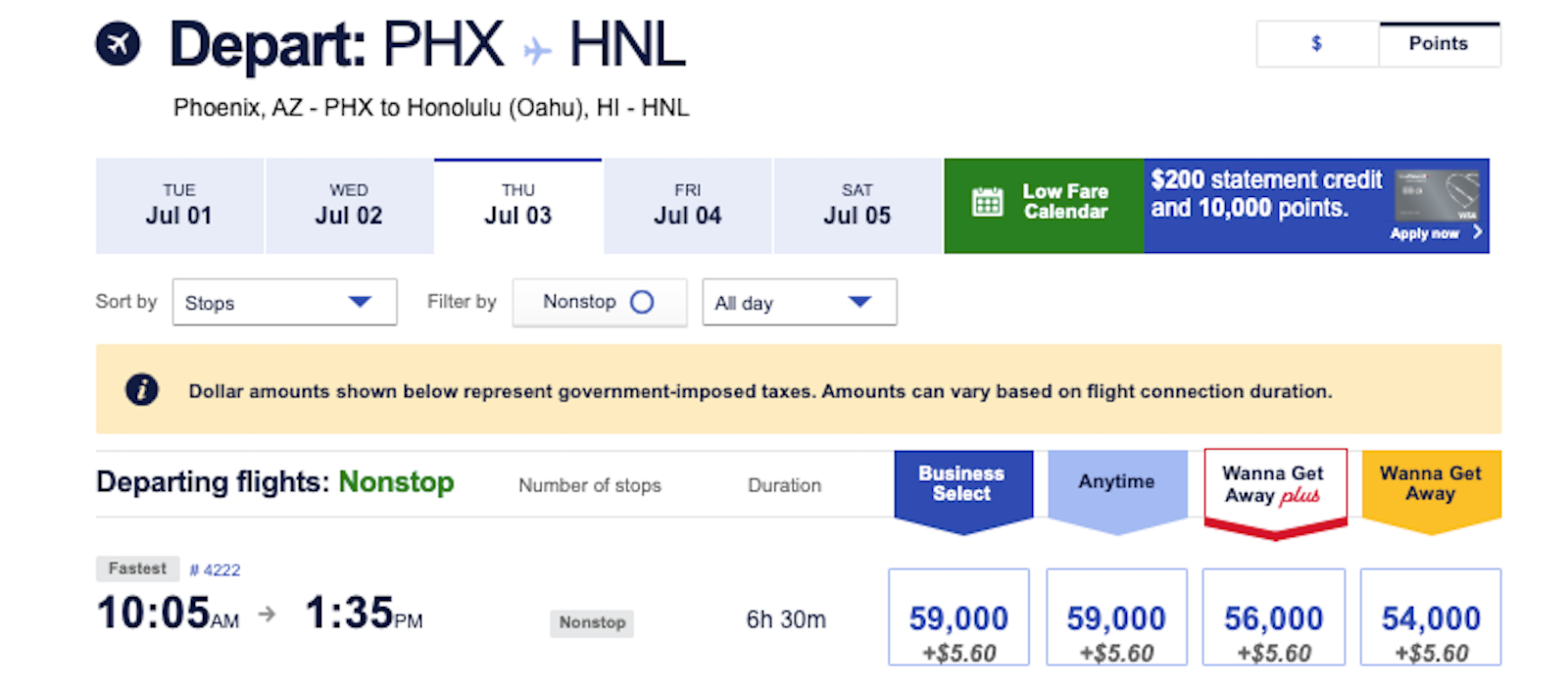This screenshot has width=1568, height=692.
Task: Click the Fastest label on the flight
Action: pos(137,568)
